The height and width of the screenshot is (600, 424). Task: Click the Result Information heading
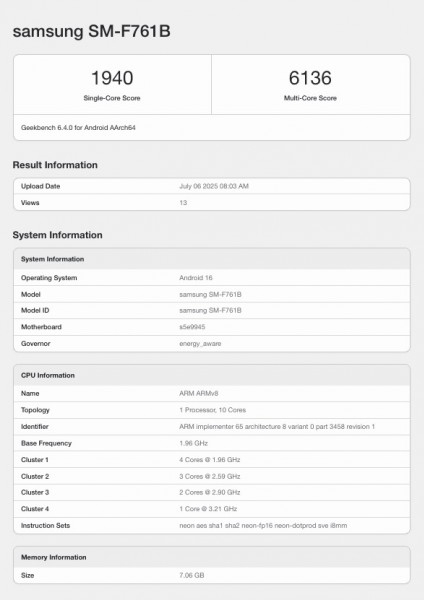(x=55, y=165)
